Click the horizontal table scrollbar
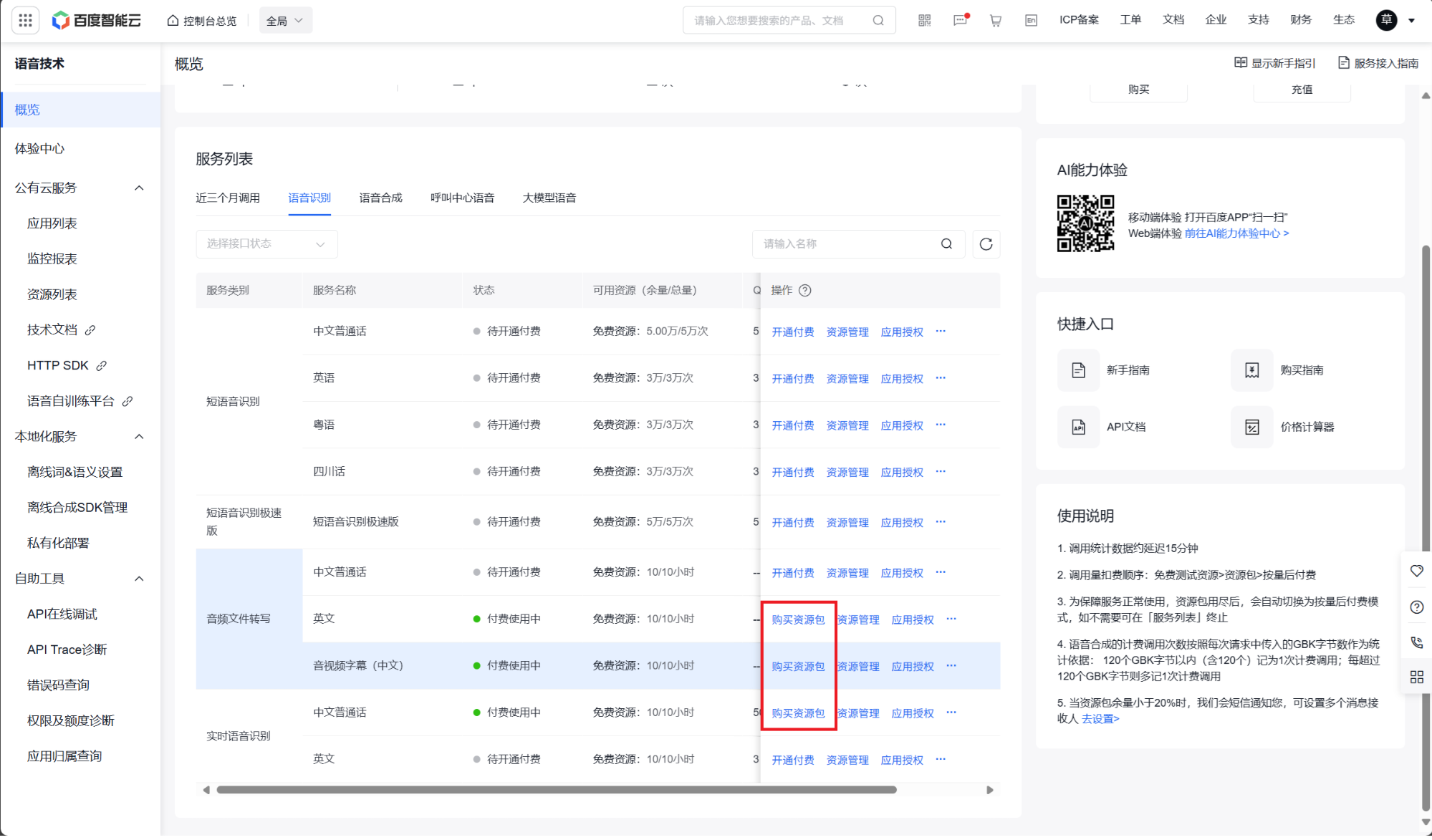Screen dimensions: 1432x840 556,791
